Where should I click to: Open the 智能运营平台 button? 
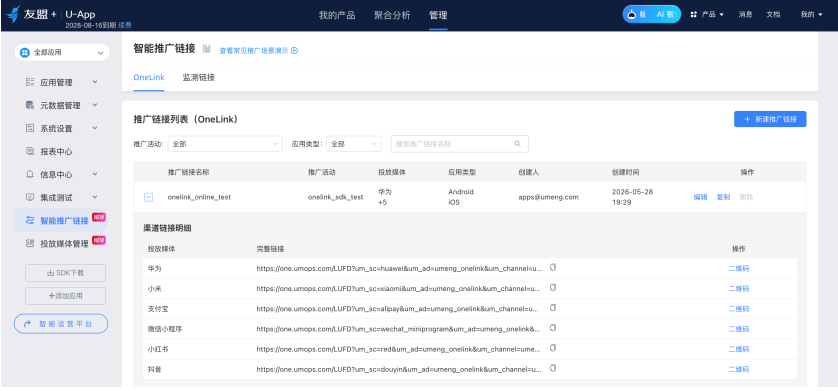tap(61, 324)
